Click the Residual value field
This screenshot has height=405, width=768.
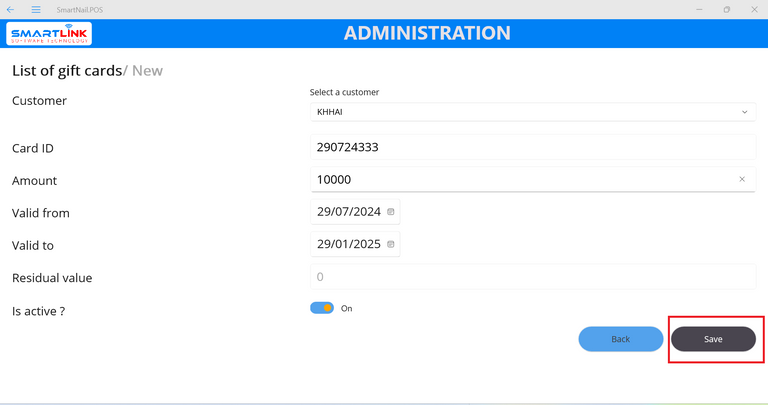(x=532, y=277)
